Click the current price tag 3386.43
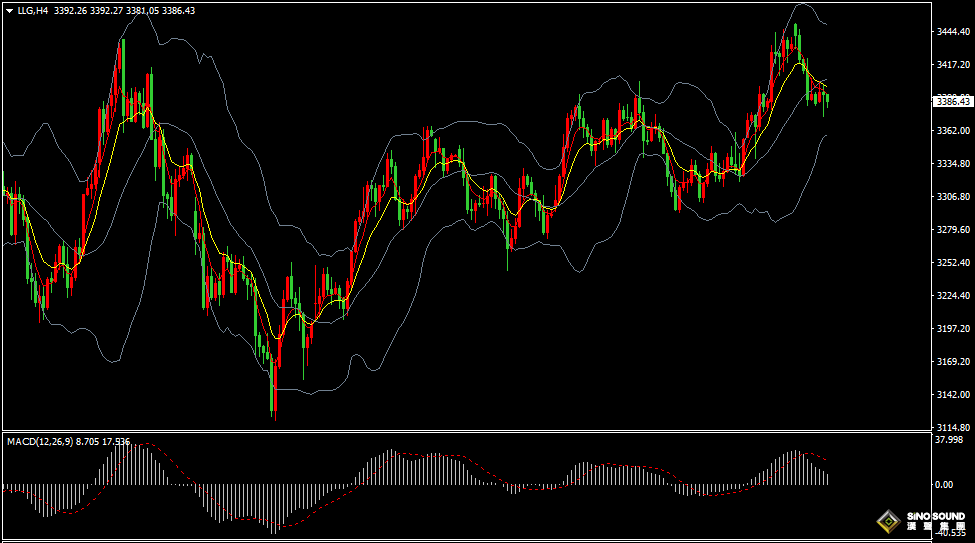 pyautogui.click(x=952, y=101)
